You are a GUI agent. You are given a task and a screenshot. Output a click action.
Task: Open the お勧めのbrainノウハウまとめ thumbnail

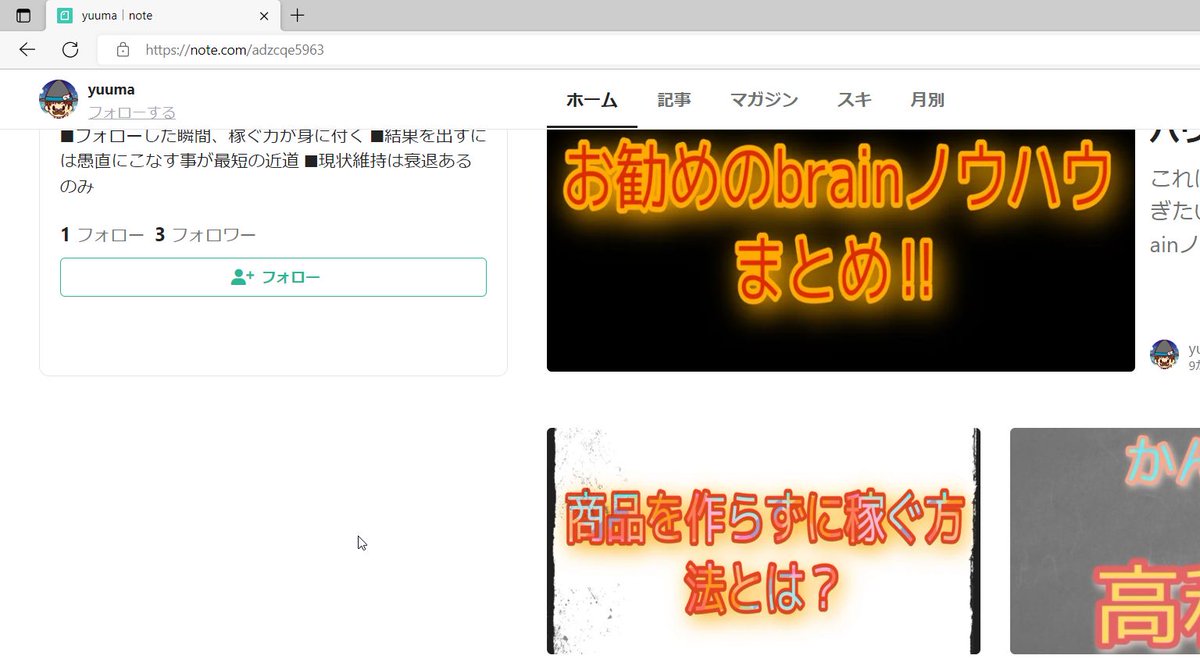tap(841, 250)
